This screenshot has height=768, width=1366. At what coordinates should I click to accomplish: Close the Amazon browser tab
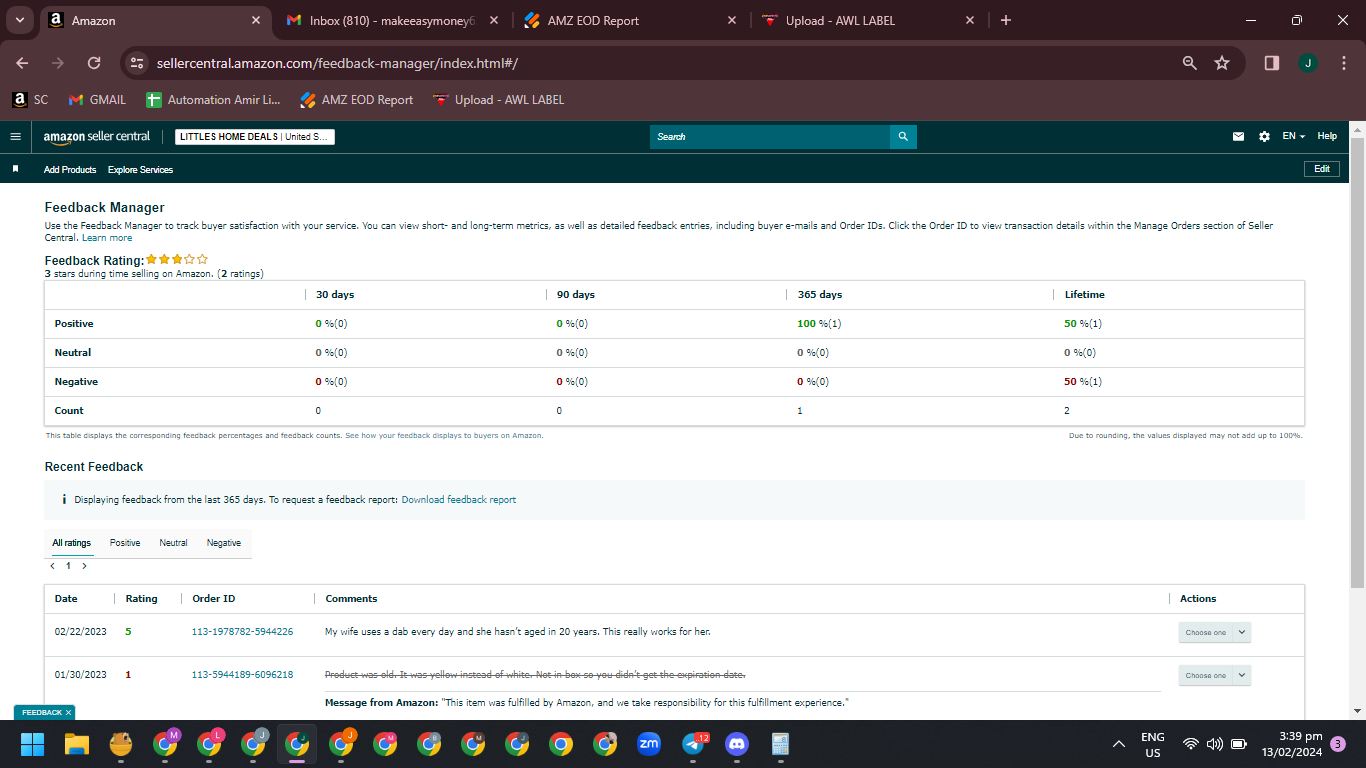[x=256, y=20]
